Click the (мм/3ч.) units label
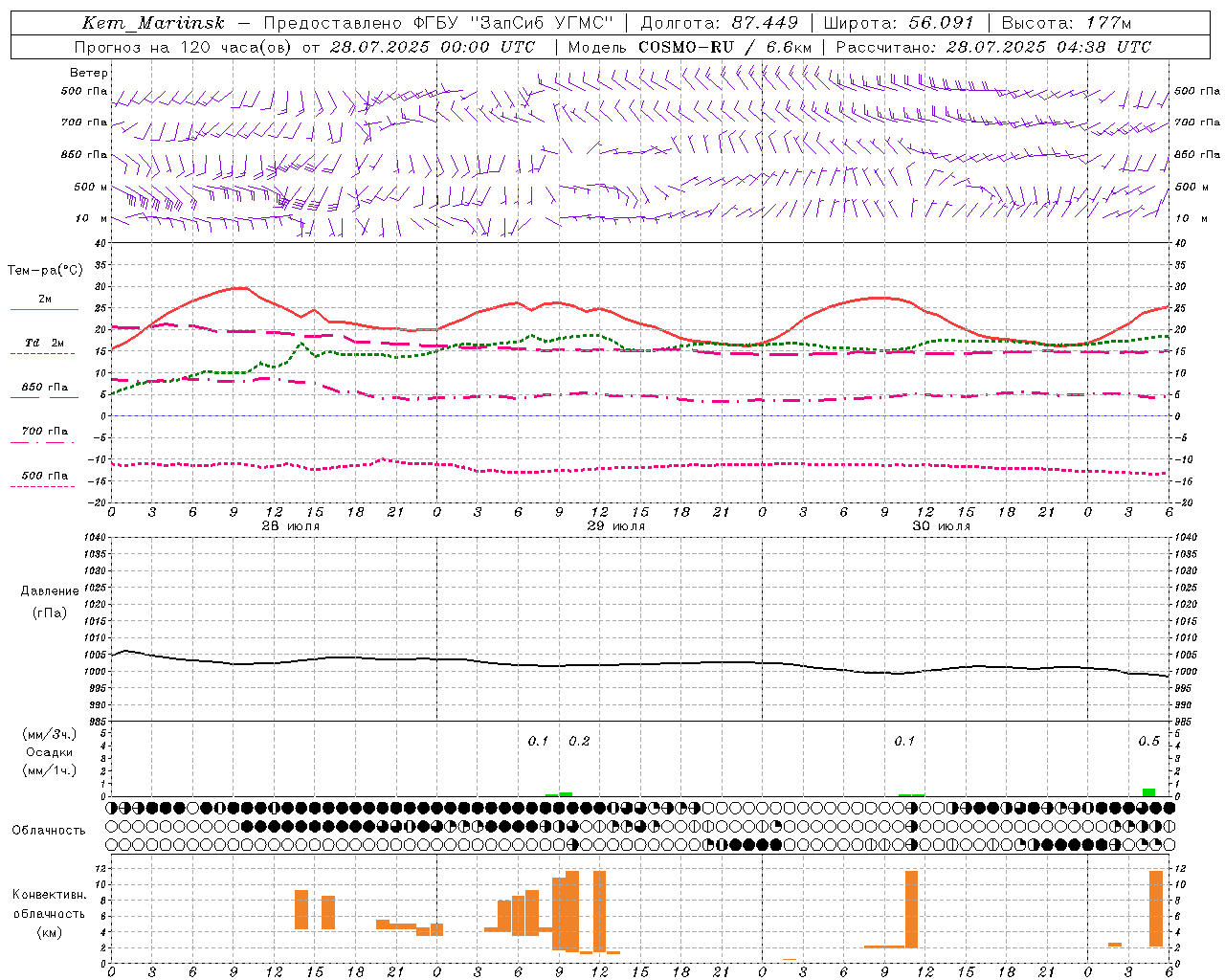 50,734
